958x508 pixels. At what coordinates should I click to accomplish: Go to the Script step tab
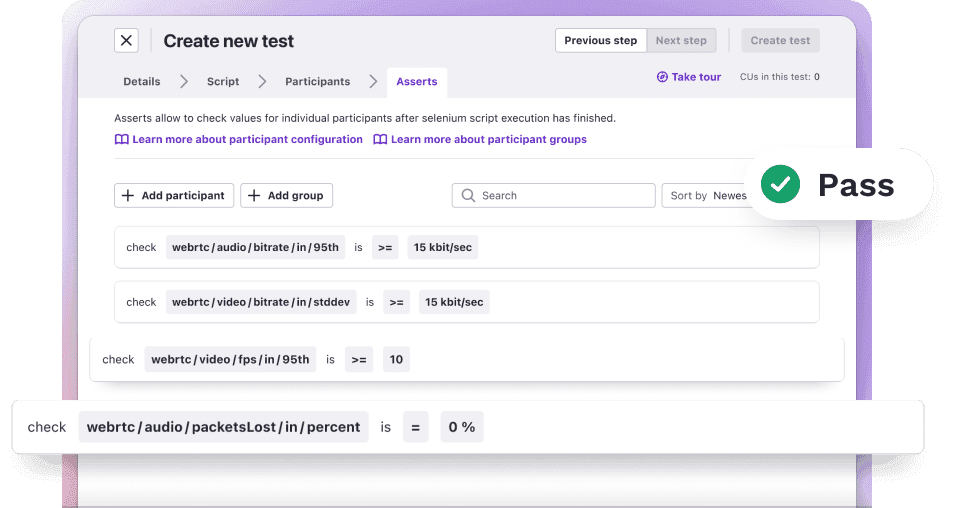pos(223,81)
